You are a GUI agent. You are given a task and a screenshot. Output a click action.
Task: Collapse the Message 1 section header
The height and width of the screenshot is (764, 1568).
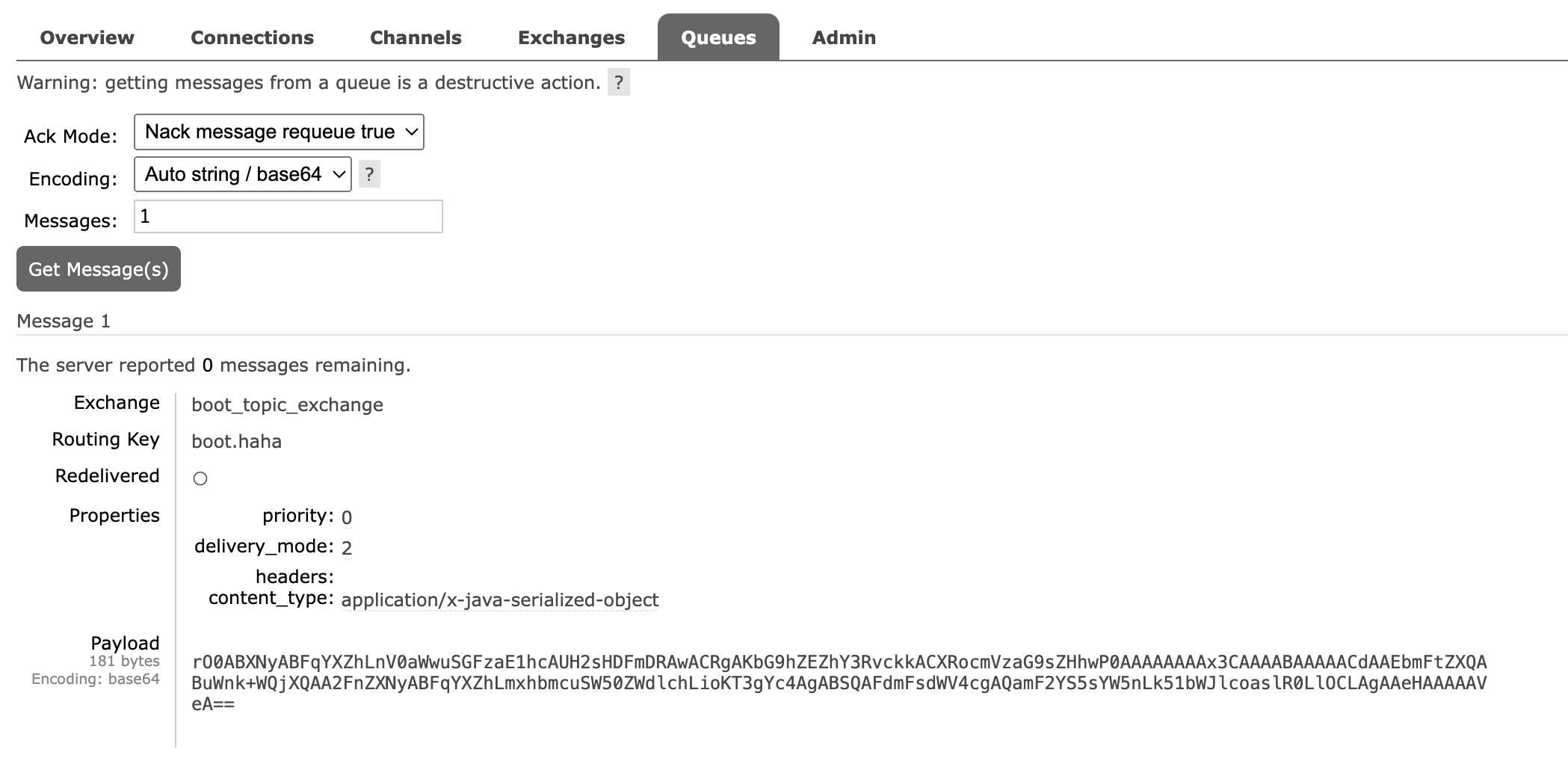tap(64, 321)
